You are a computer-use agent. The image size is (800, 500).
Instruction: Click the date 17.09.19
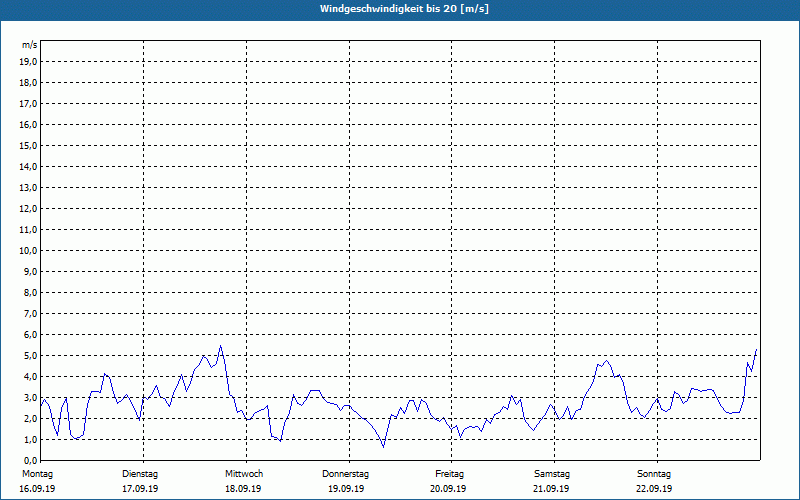point(140,489)
